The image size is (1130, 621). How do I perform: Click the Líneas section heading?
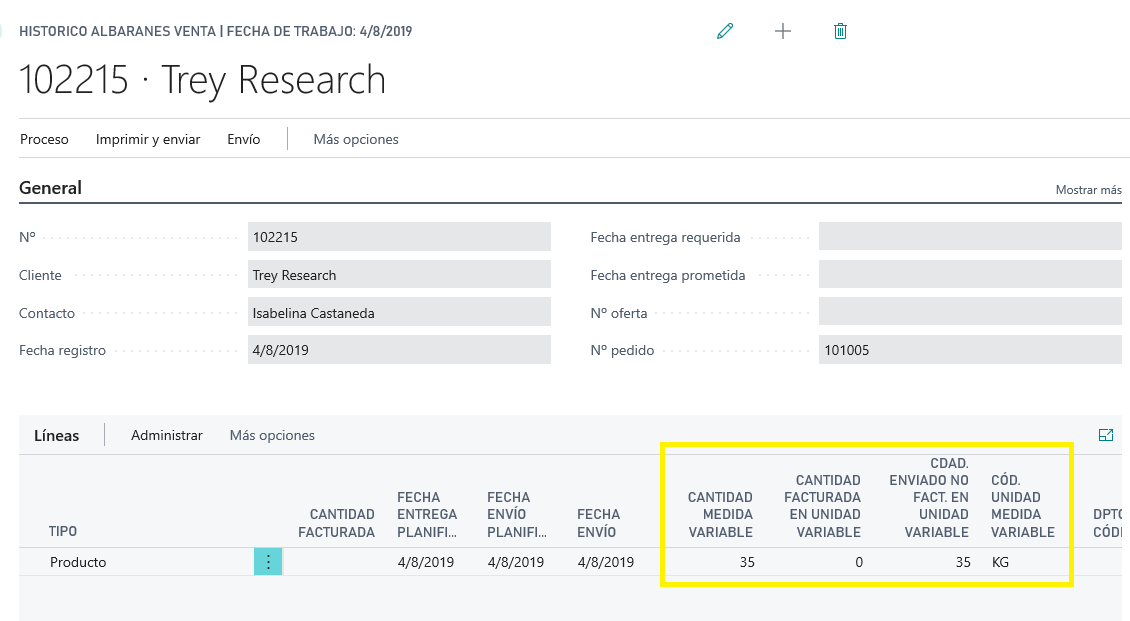coord(56,436)
